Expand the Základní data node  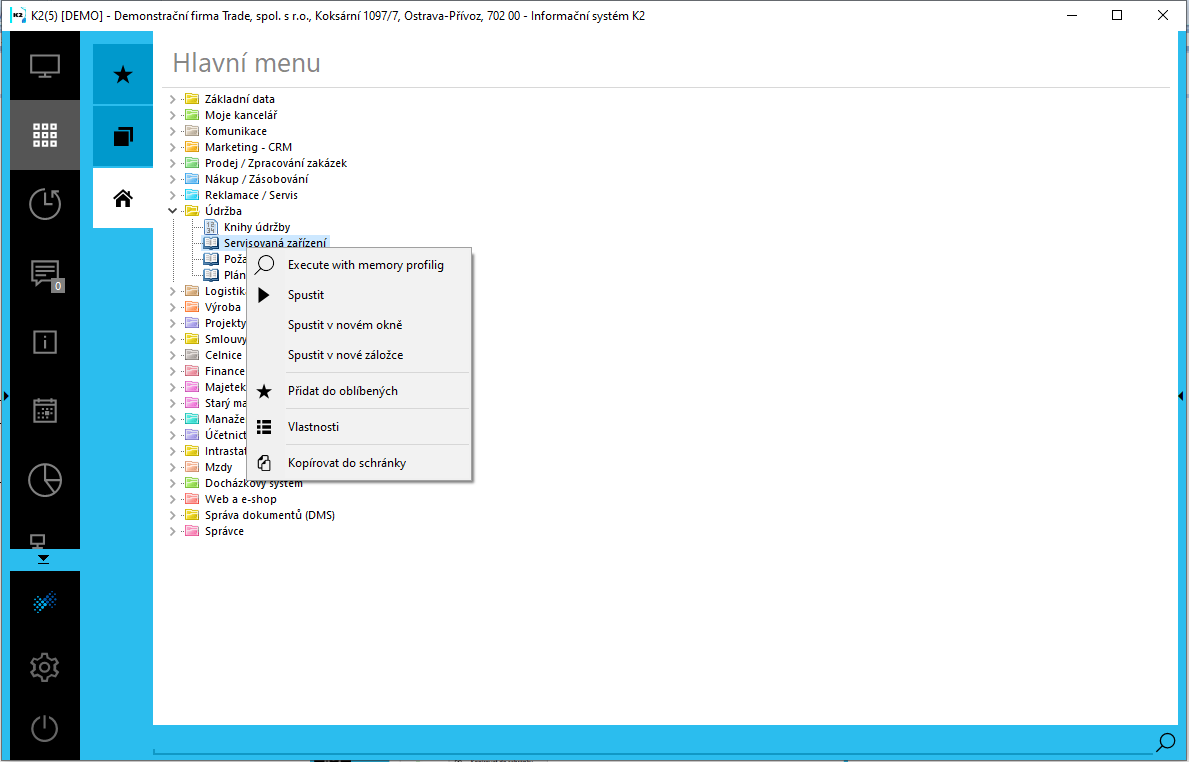(x=173, y=99)
